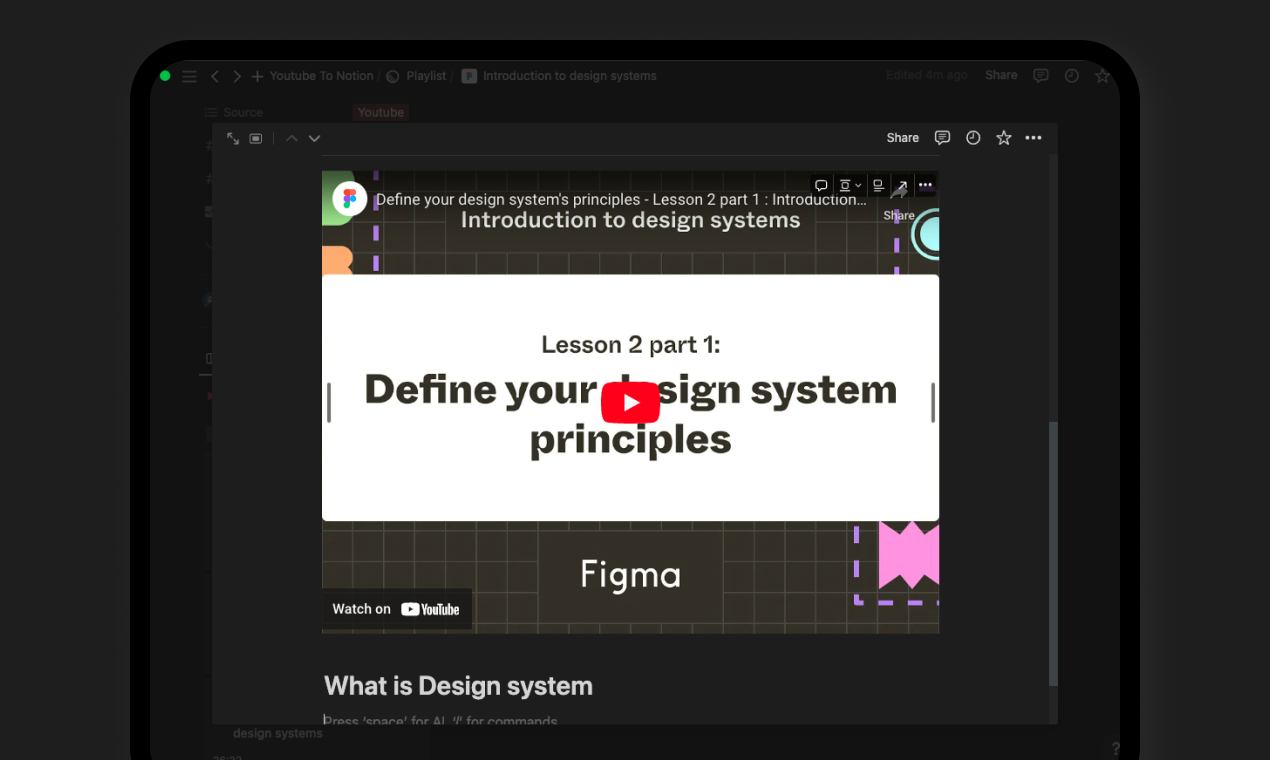Click the YouTube Share arrow on video
Image resolution: width=1270 pixels, height=760 pixels.
[x=899, y=203]
